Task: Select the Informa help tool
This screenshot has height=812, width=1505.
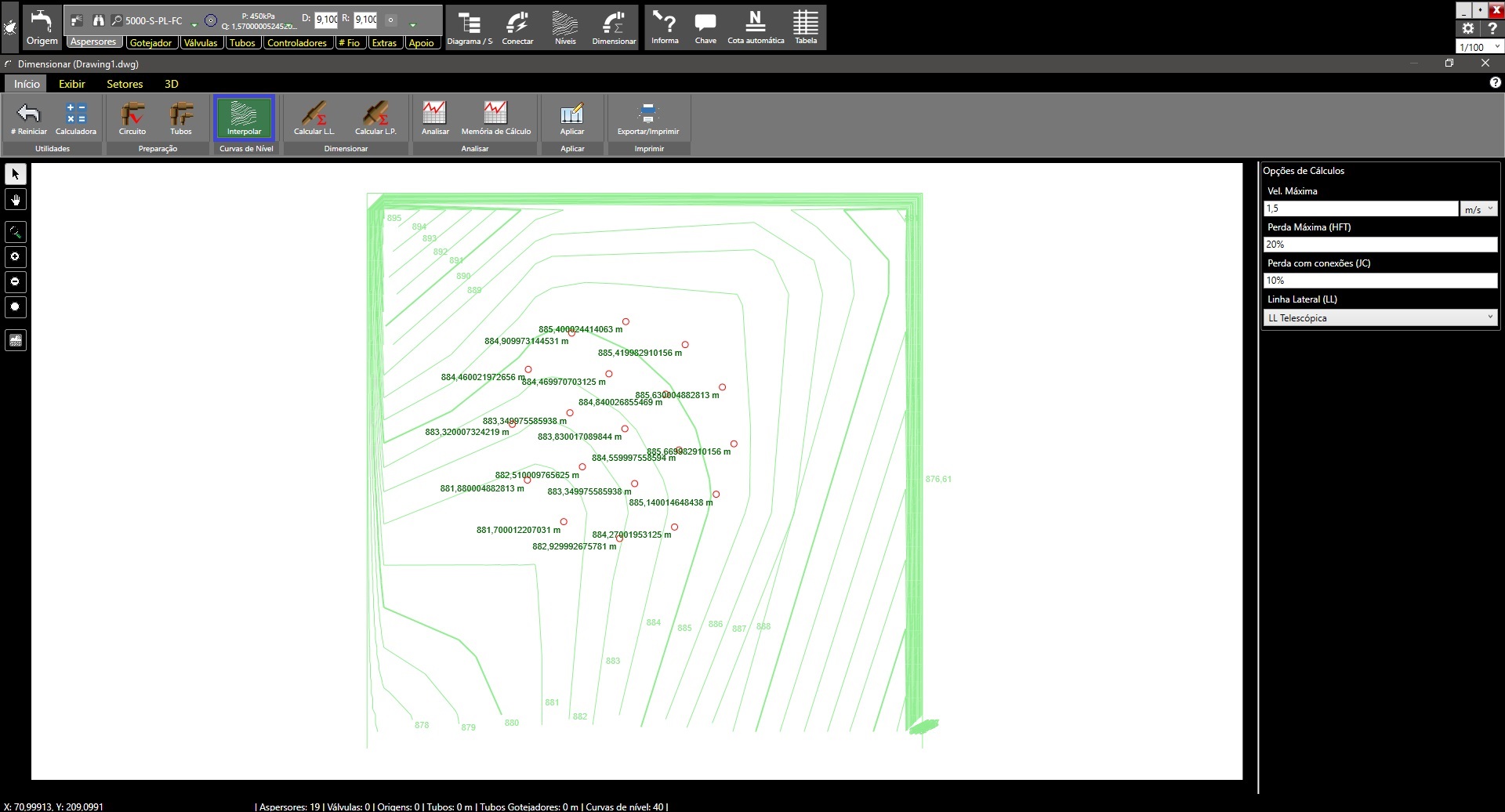Action: click(x=665, y=27)
